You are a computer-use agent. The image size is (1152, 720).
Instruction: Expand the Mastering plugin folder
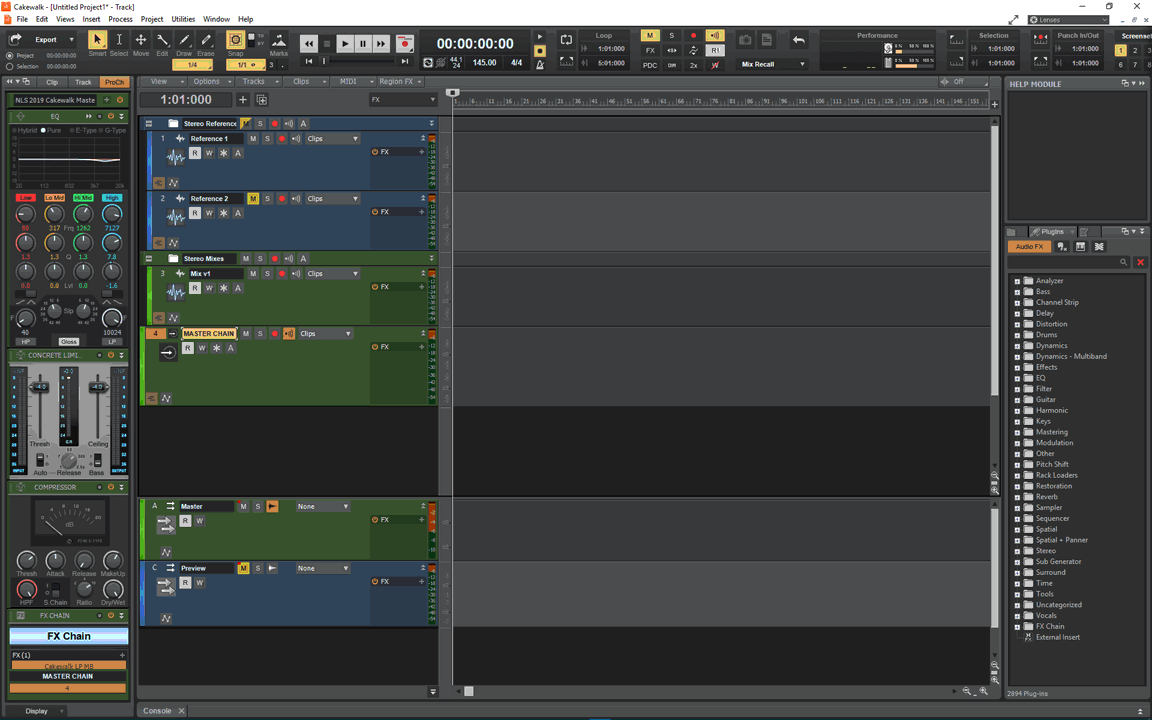click(1018, 432)
